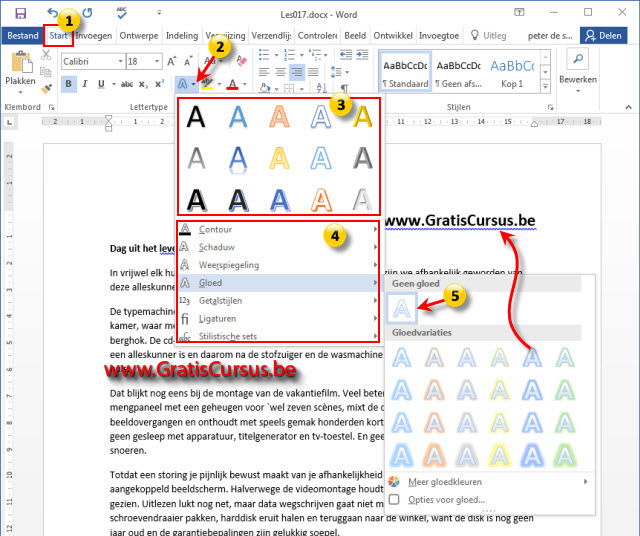Open the customize quick access toolbar dropdown
640x536 pixels.
click(159, 13)
